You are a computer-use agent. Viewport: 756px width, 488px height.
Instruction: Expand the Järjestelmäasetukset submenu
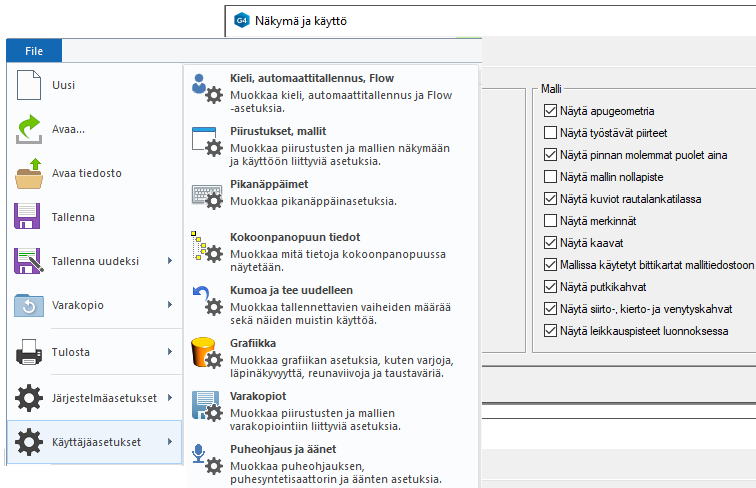tap(169, 398)
